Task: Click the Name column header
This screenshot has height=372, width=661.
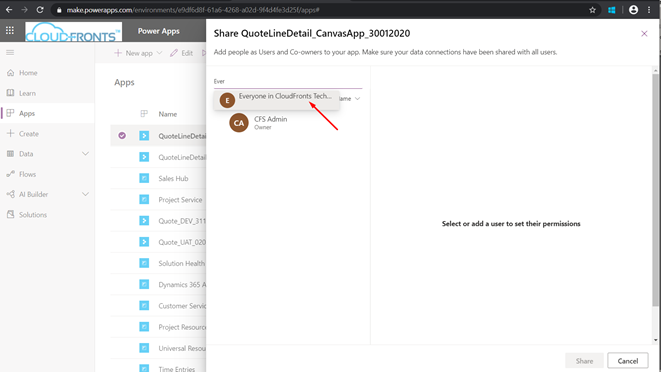Action: [168, 114]
